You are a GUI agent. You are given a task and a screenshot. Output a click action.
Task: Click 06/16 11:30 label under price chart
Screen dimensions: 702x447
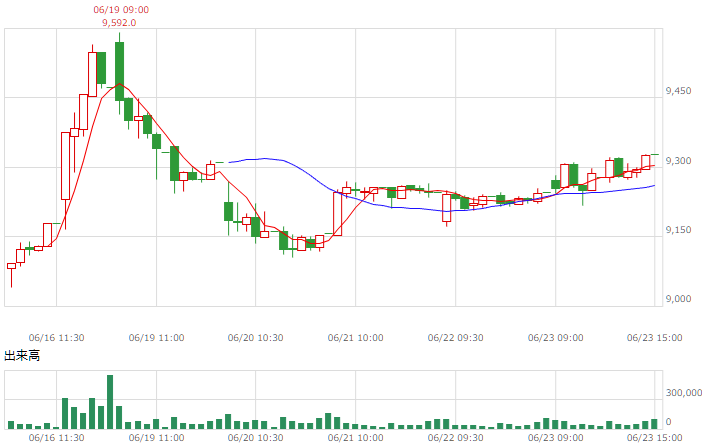point(56,338)
